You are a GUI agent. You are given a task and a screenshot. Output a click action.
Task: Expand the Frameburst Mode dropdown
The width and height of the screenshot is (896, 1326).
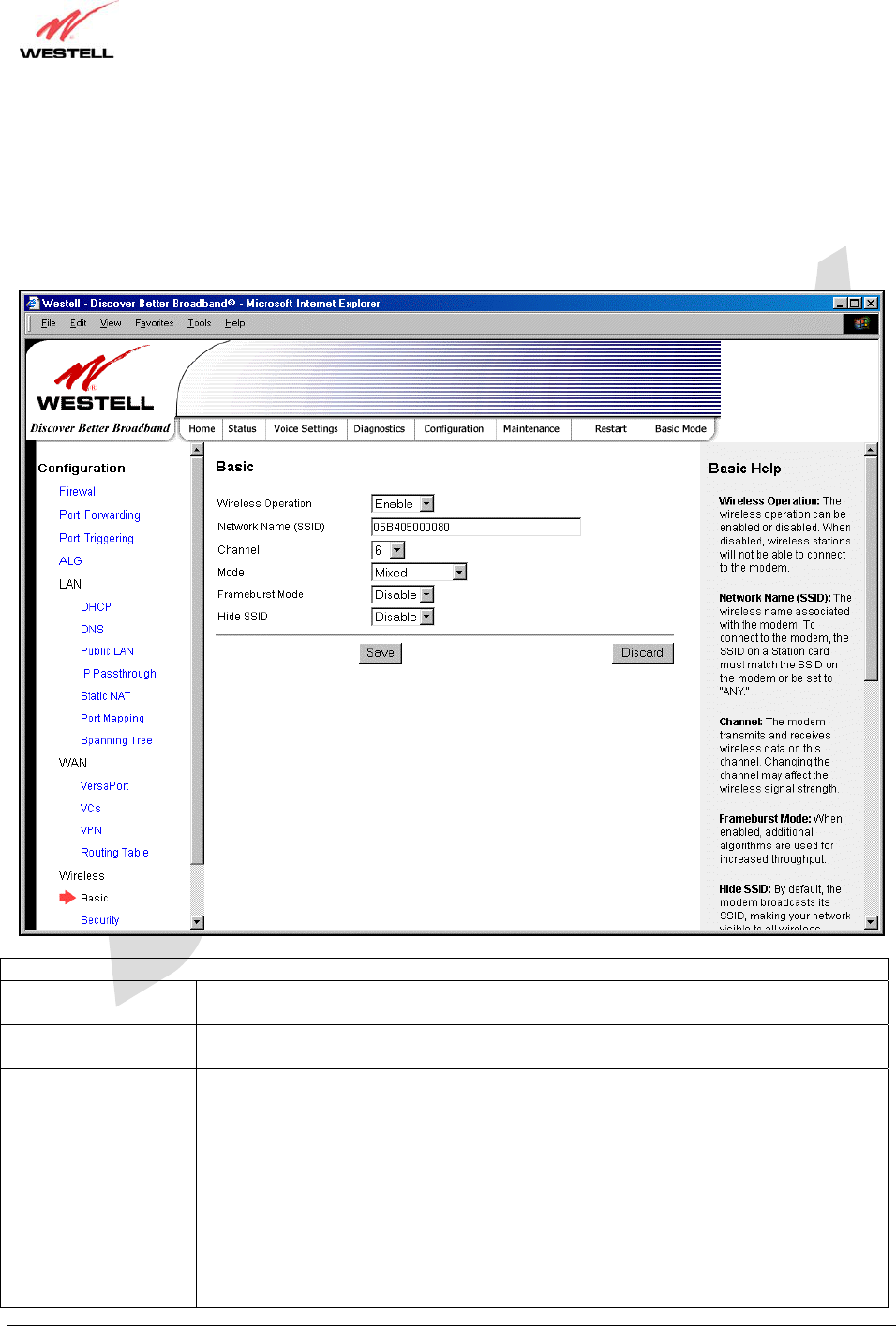pyautogui.click(x=426, y=595)
